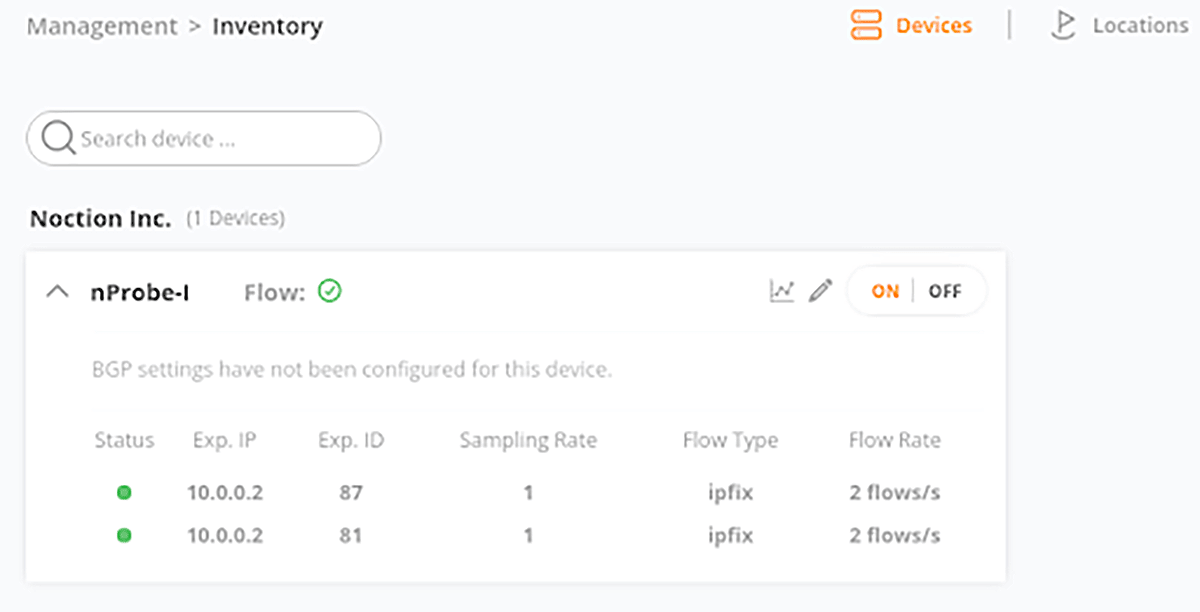Click the Sampling Rate column header

528,440
